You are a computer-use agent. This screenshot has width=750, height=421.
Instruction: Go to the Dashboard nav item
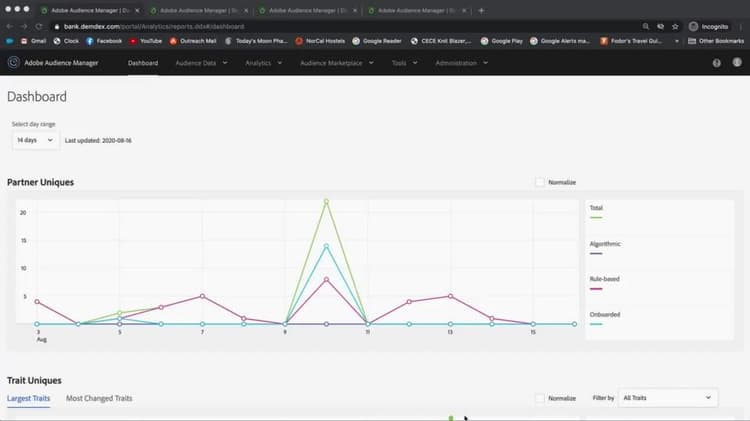pos(143,63)
